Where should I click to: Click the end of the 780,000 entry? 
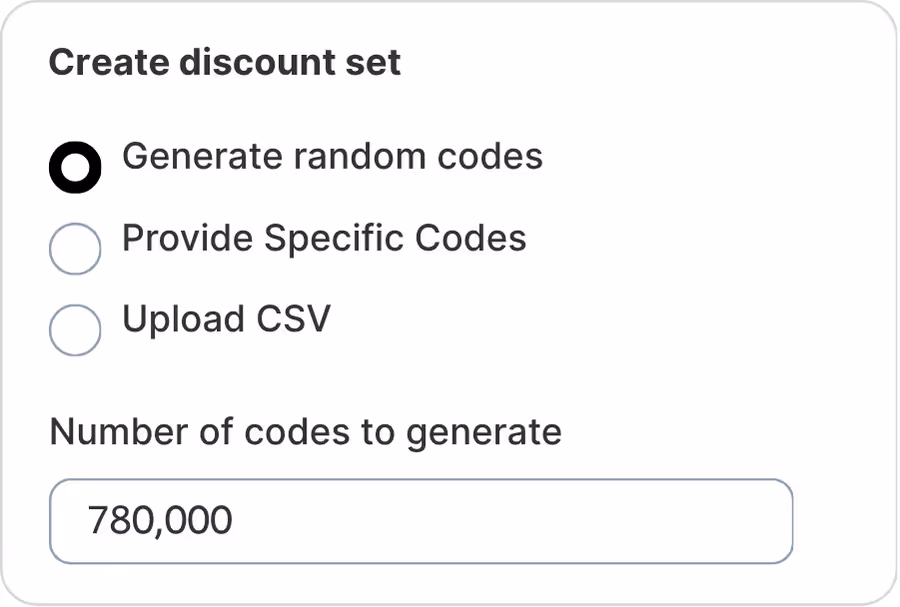(233, 520)
